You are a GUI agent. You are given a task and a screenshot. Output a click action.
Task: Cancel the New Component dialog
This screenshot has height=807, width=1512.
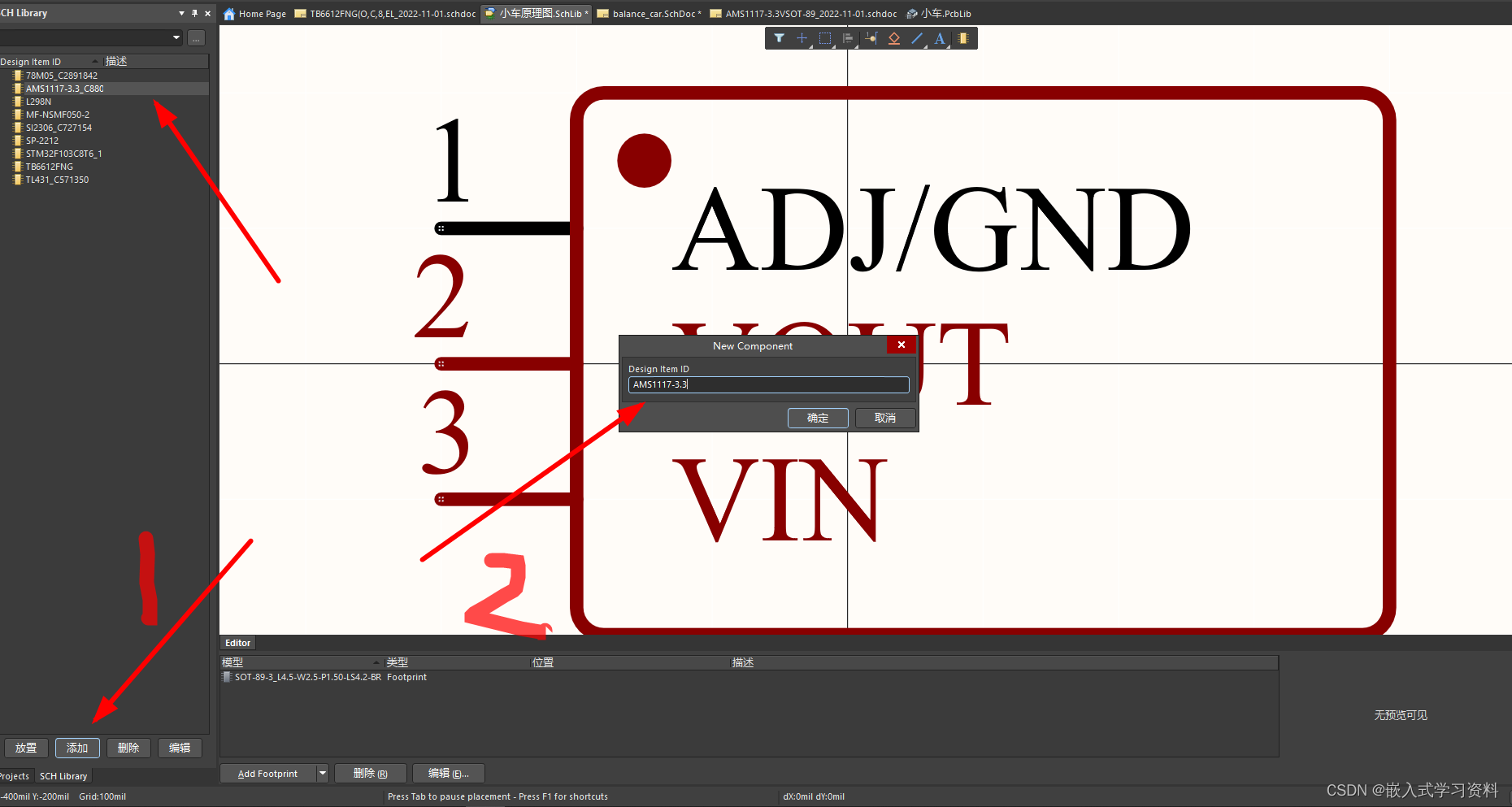tap(885, 418)
